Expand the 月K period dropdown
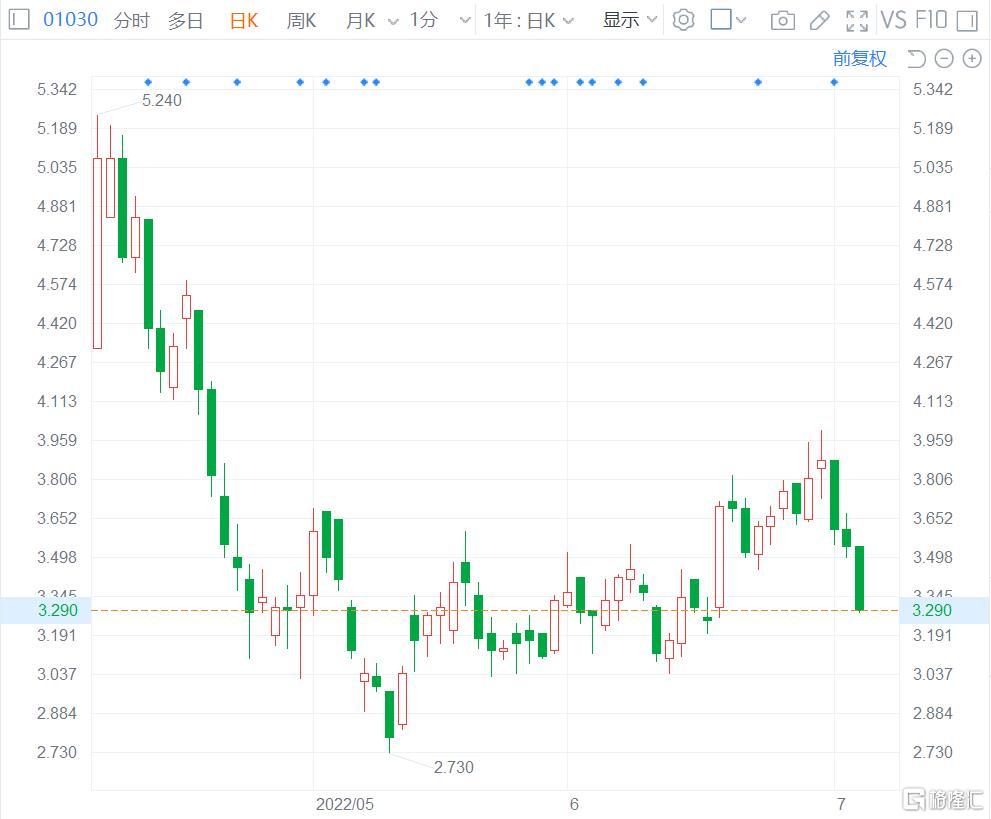This screenshot has width=991, height=819. coord(392,21)
